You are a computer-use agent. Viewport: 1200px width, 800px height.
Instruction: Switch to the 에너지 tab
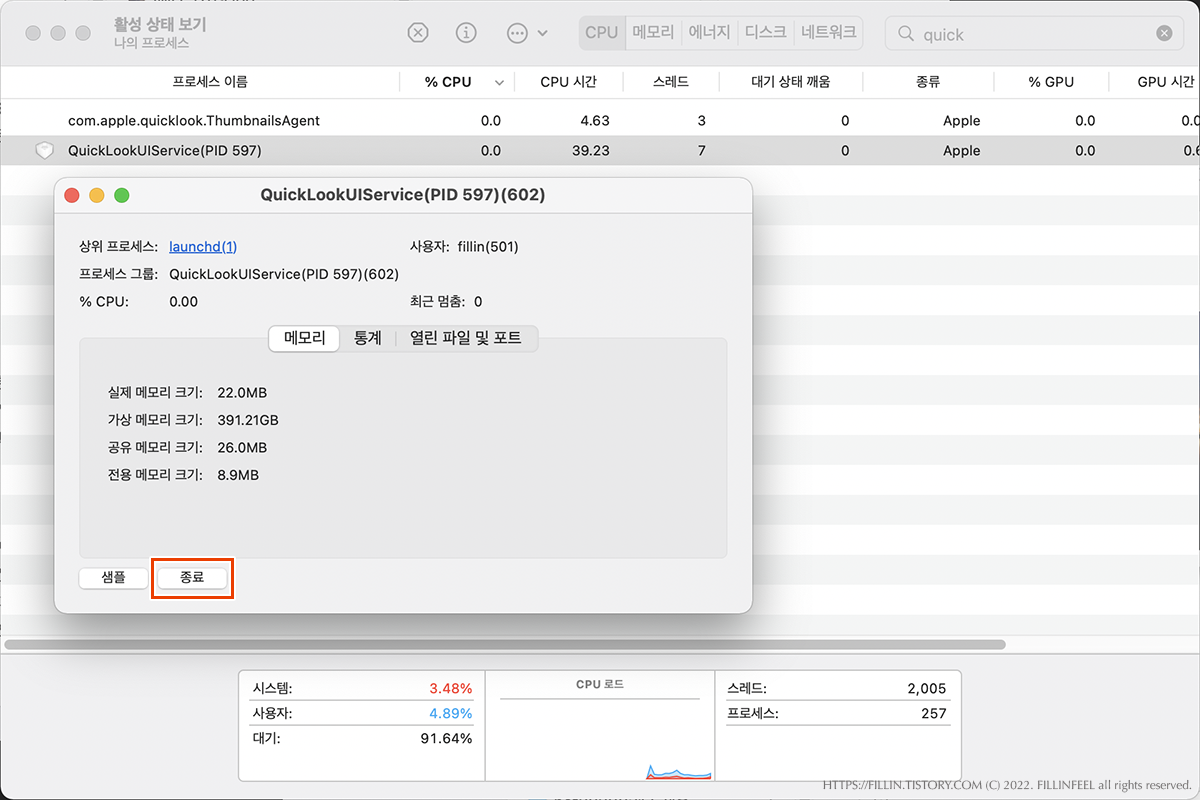711,33
